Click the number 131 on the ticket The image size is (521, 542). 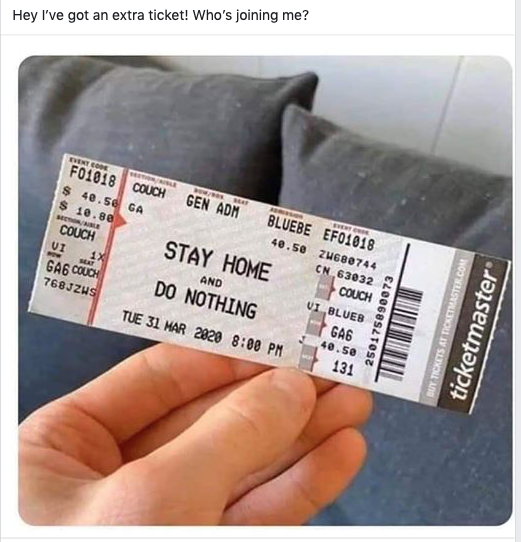pyautogui.click(x=343, y=368)
